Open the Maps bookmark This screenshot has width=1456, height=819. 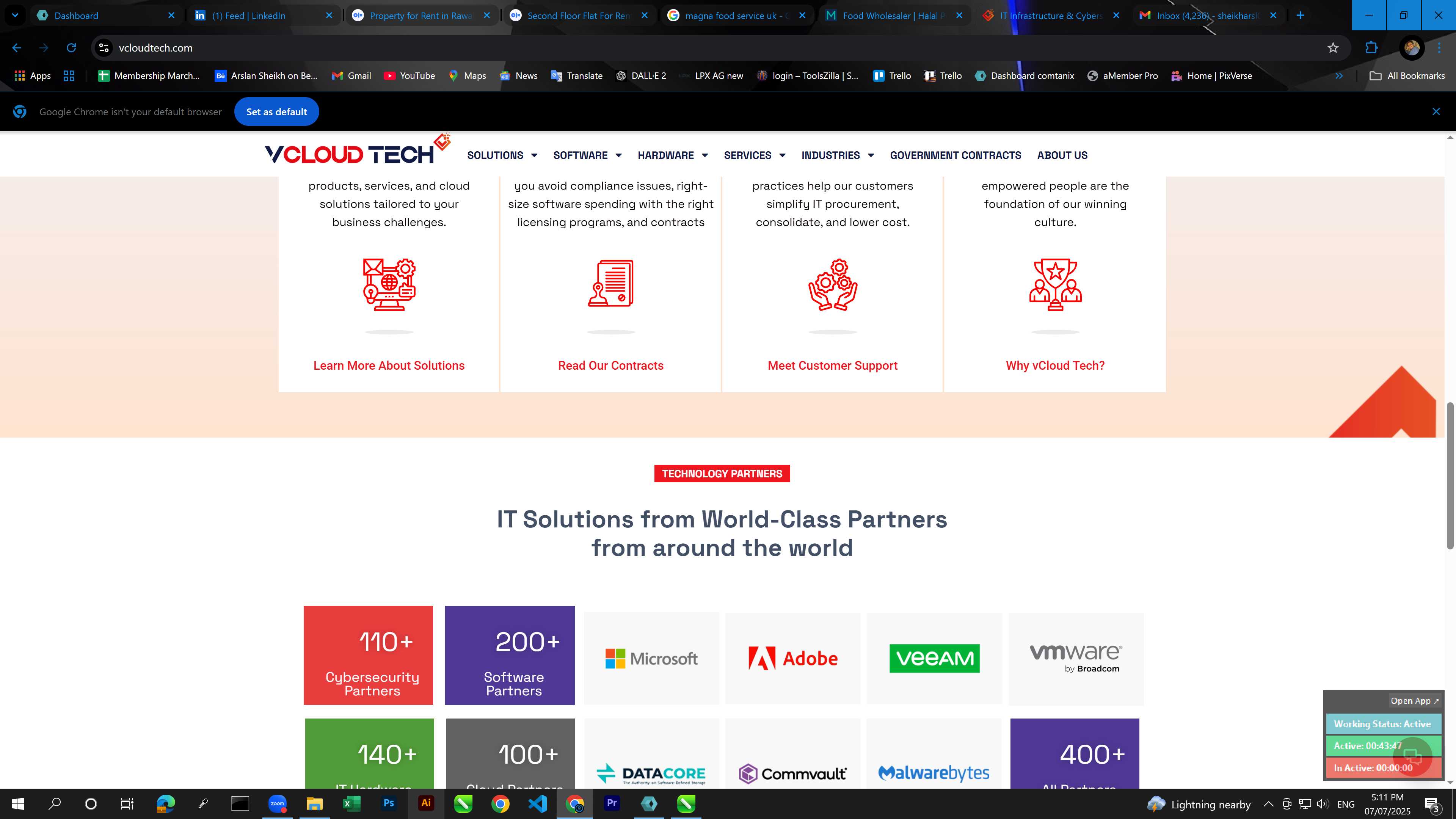467,76
